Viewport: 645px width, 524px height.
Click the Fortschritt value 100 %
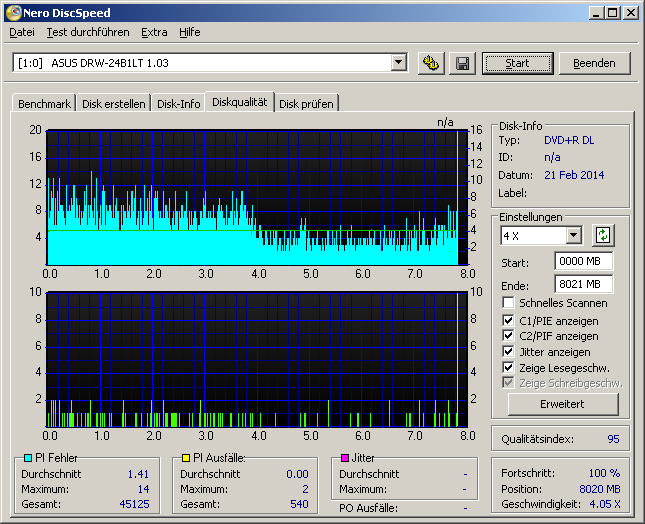[604, 473]
